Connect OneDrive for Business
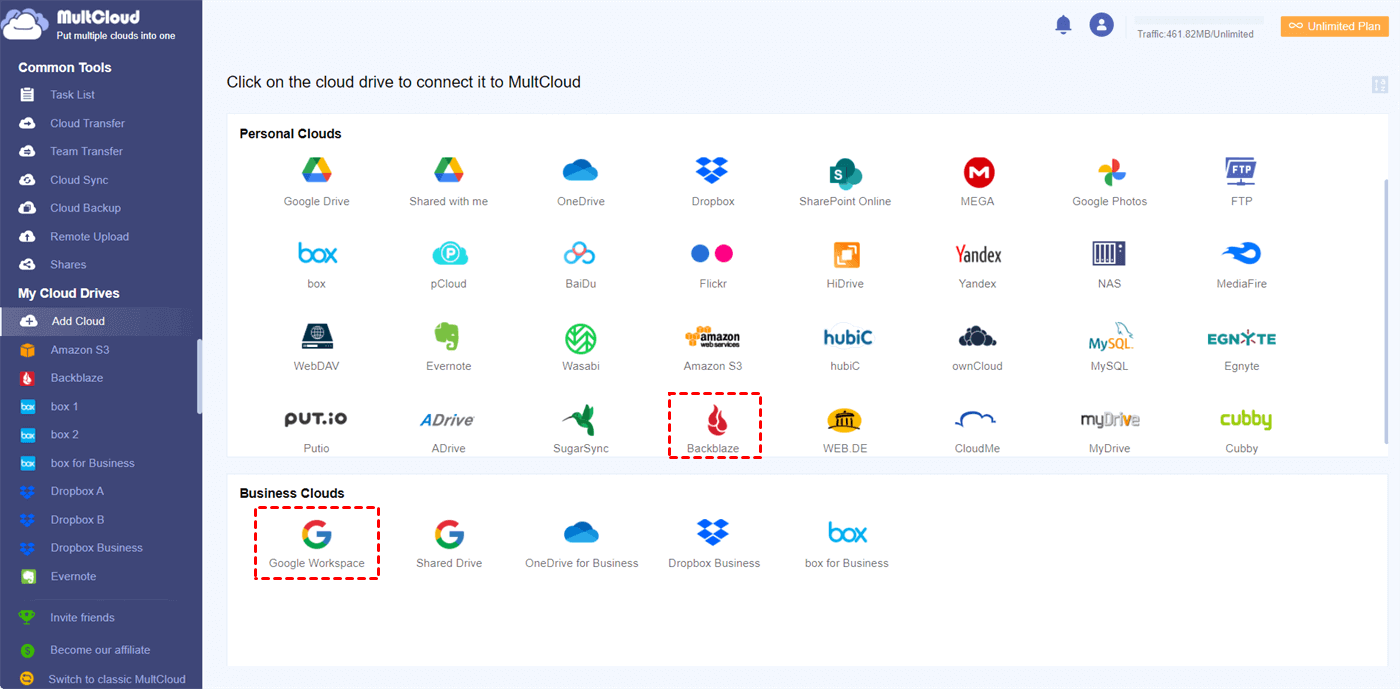The height and width of the screenshot is (689, 1400). pos(581,544)
